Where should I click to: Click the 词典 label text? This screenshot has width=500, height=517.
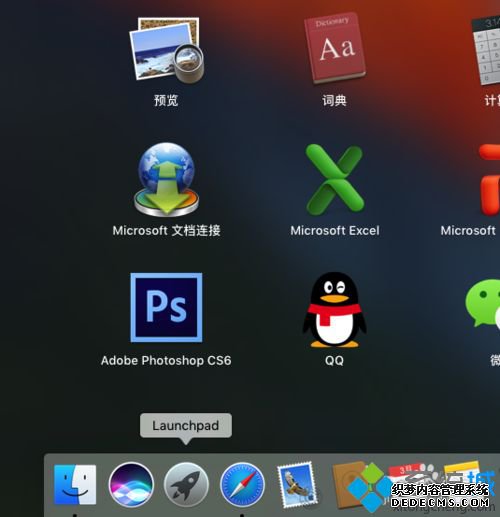click(x=334, y=100)
